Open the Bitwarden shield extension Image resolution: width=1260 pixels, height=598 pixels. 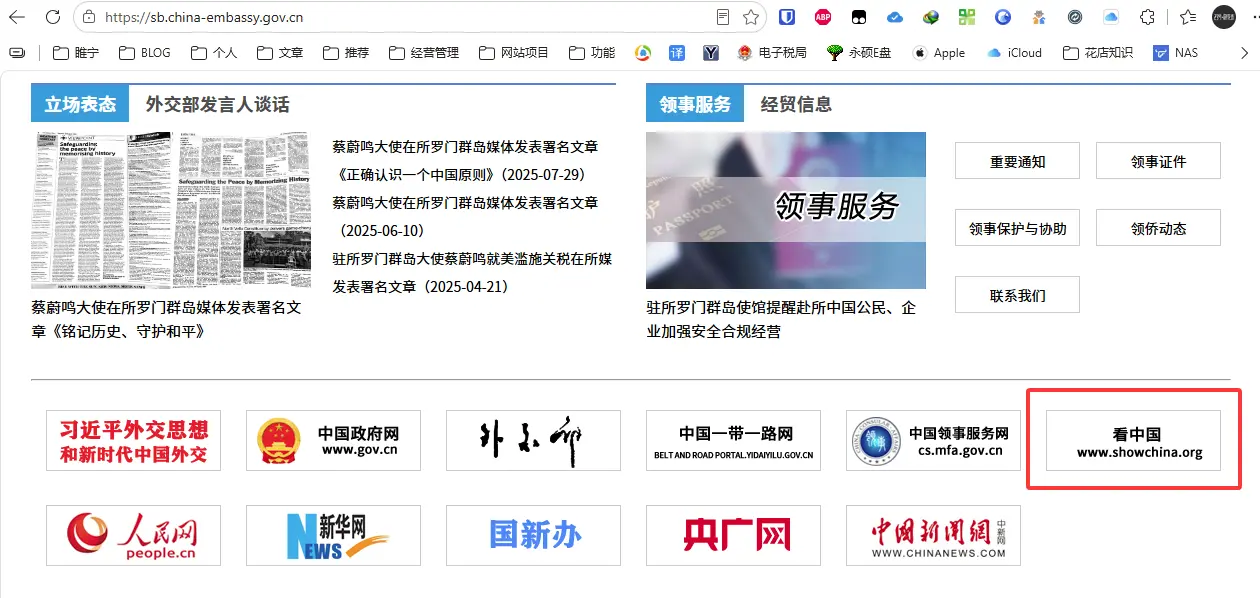pos(786,17)
